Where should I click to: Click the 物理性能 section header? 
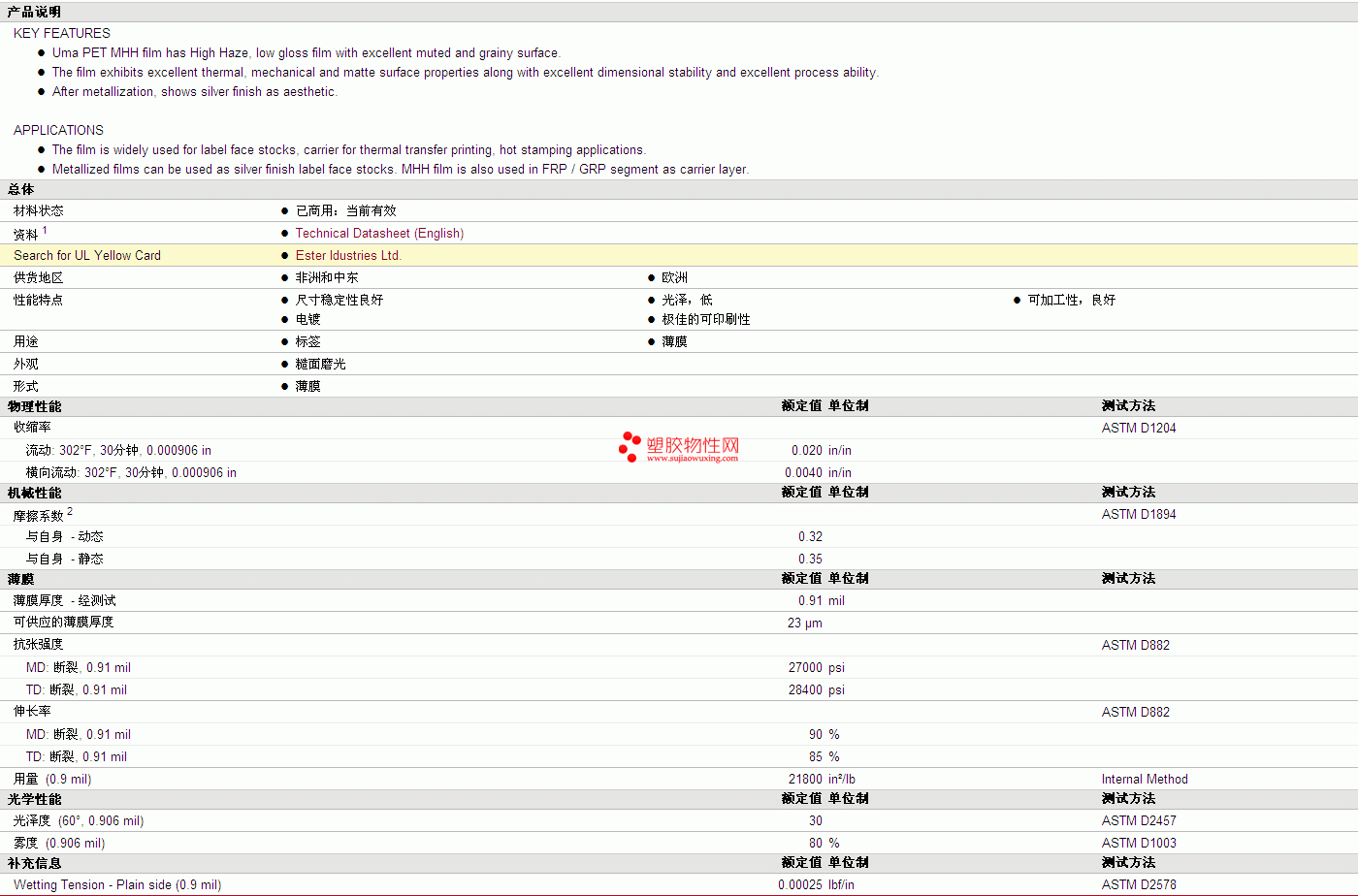(x=34, y=406)
